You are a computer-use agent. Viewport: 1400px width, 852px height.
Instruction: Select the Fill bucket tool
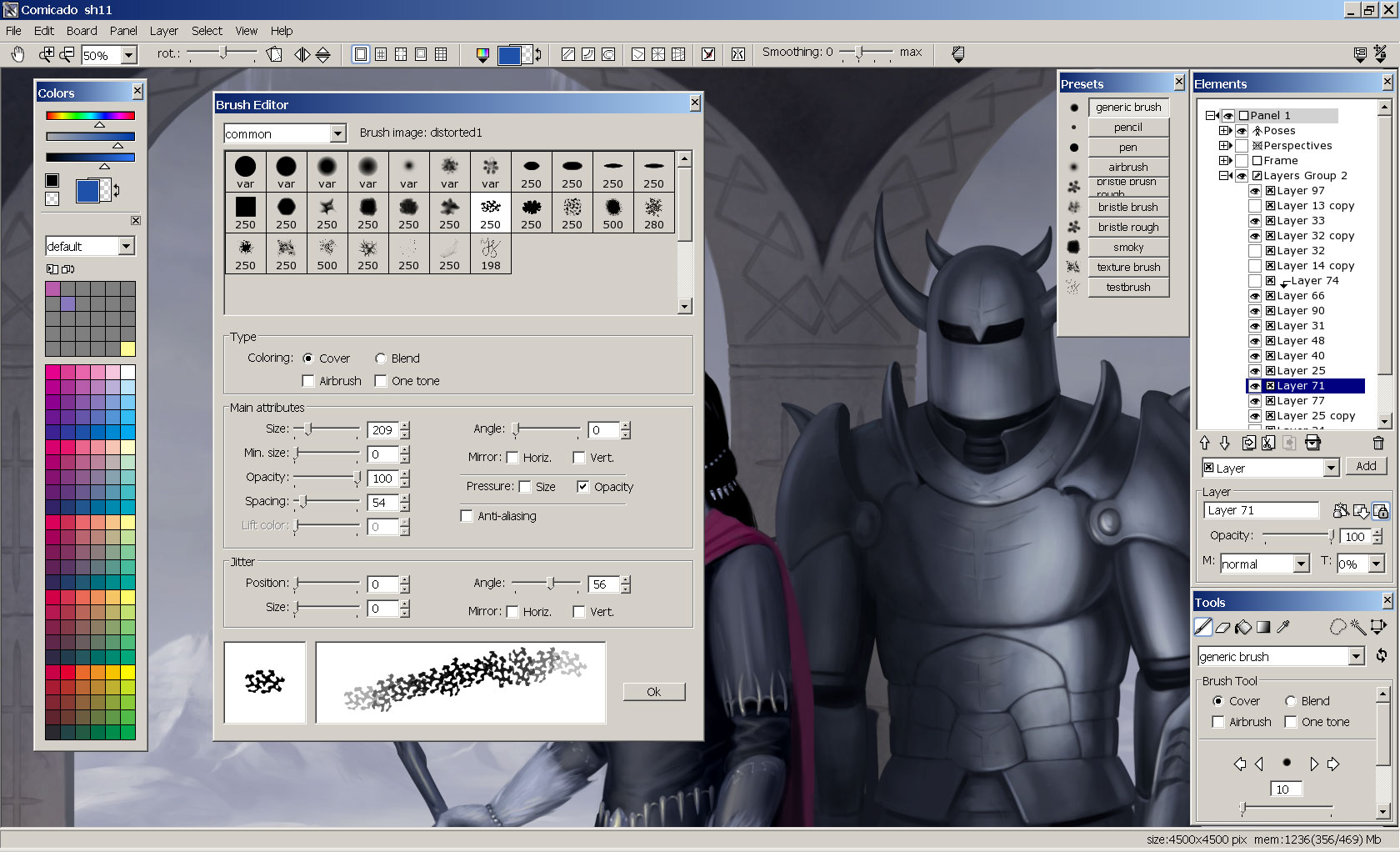coord(1242,627)
